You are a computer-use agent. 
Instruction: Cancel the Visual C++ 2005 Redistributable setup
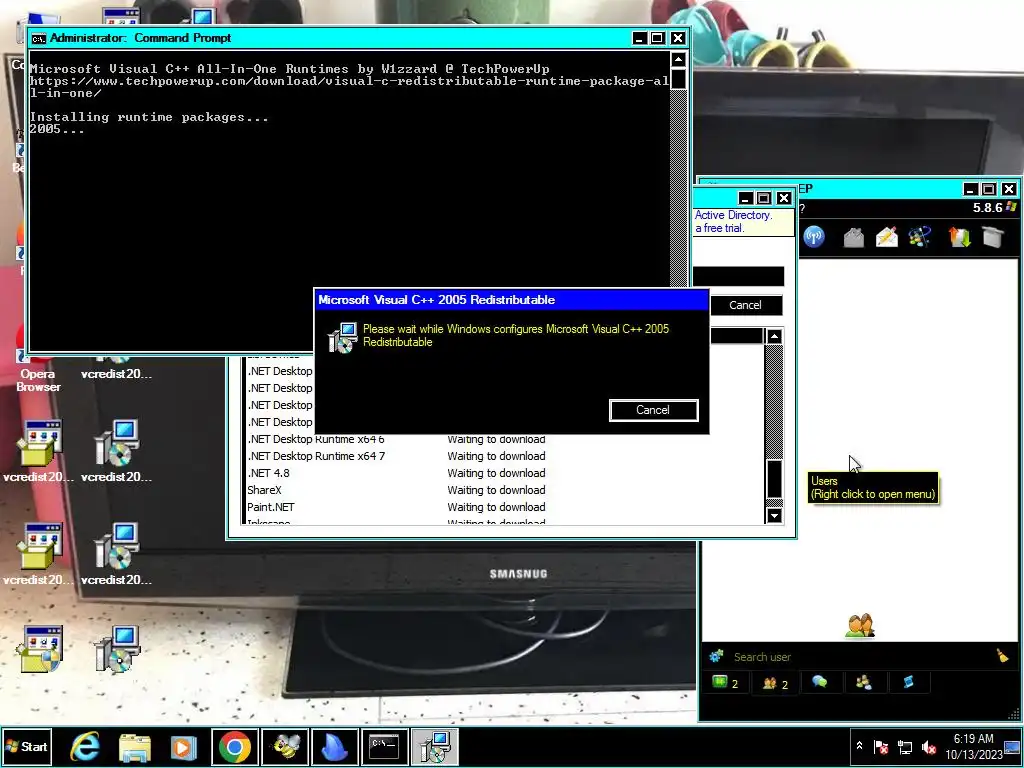pos(653,410)
